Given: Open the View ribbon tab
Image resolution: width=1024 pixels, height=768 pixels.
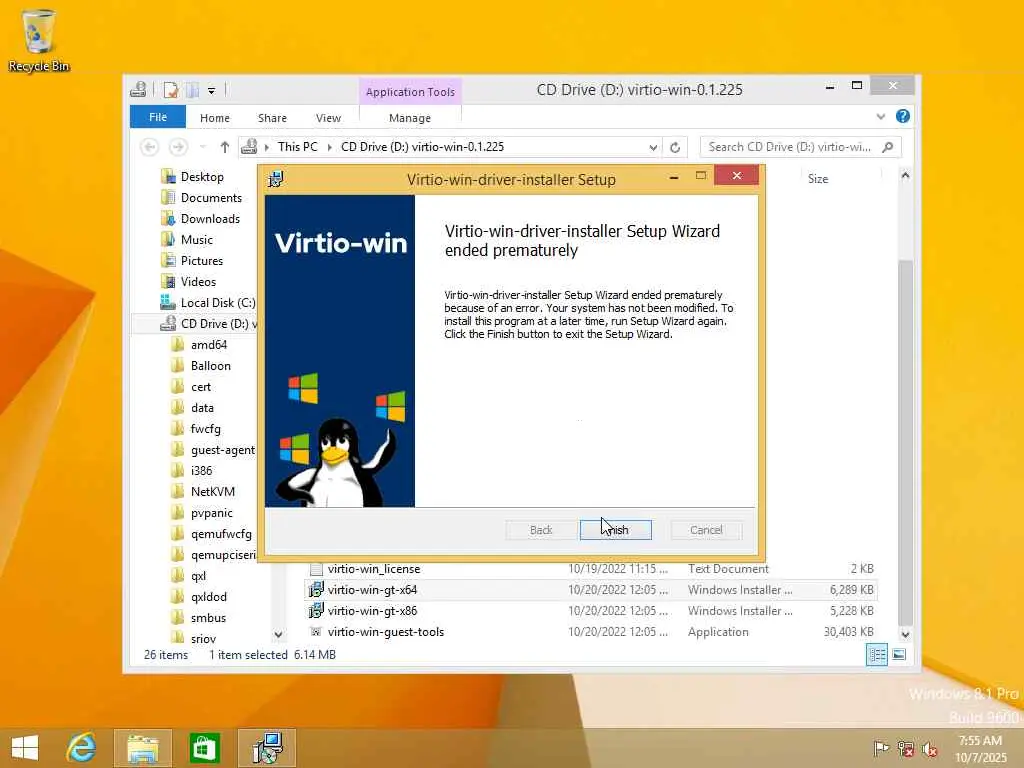Looking at the screenshot, I should click(x=328, y=118).
